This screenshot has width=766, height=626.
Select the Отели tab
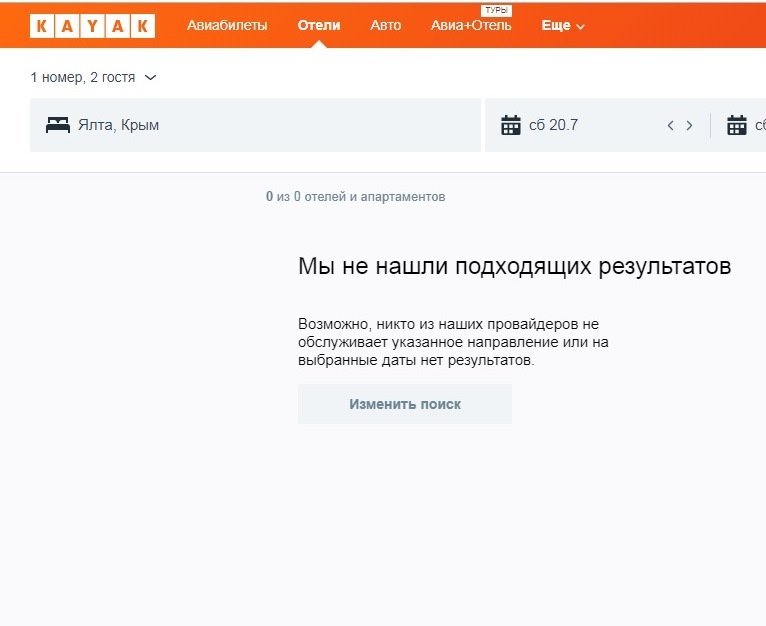(319, 25)
